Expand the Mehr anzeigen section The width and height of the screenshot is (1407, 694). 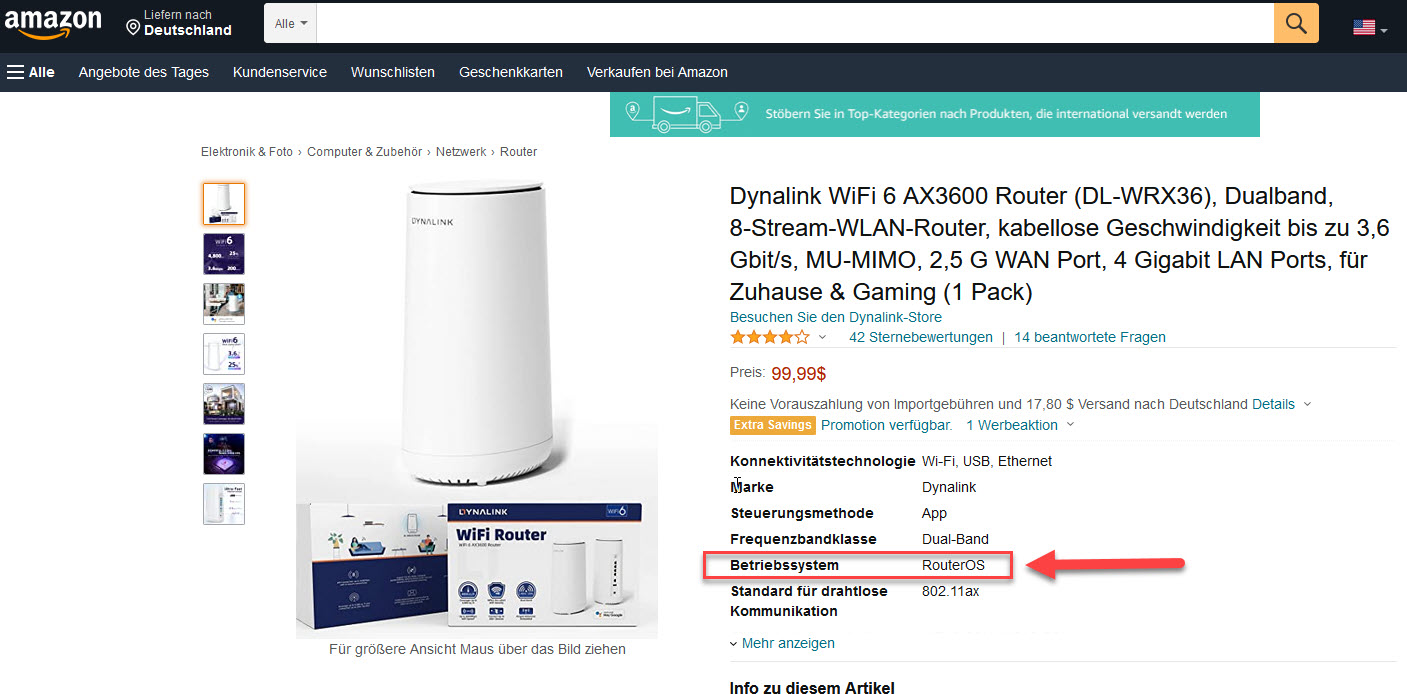tap(782, 643)
